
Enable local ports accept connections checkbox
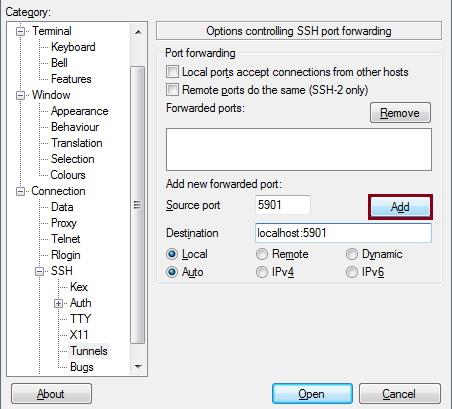(x=172, y=72)
